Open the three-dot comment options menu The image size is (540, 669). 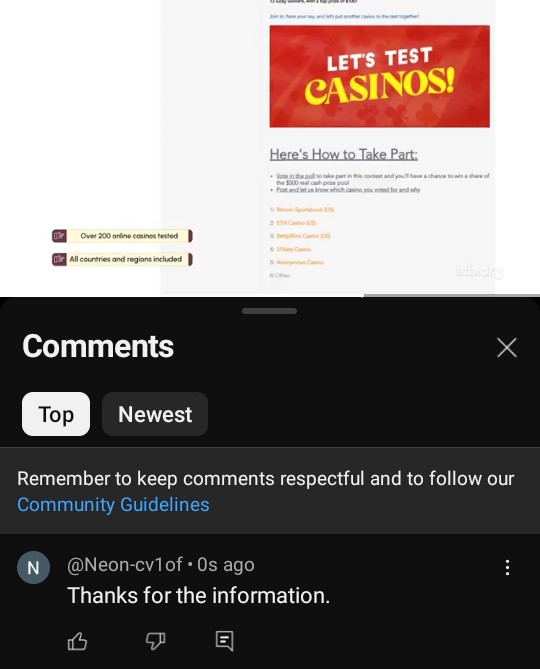coord(507,567)
